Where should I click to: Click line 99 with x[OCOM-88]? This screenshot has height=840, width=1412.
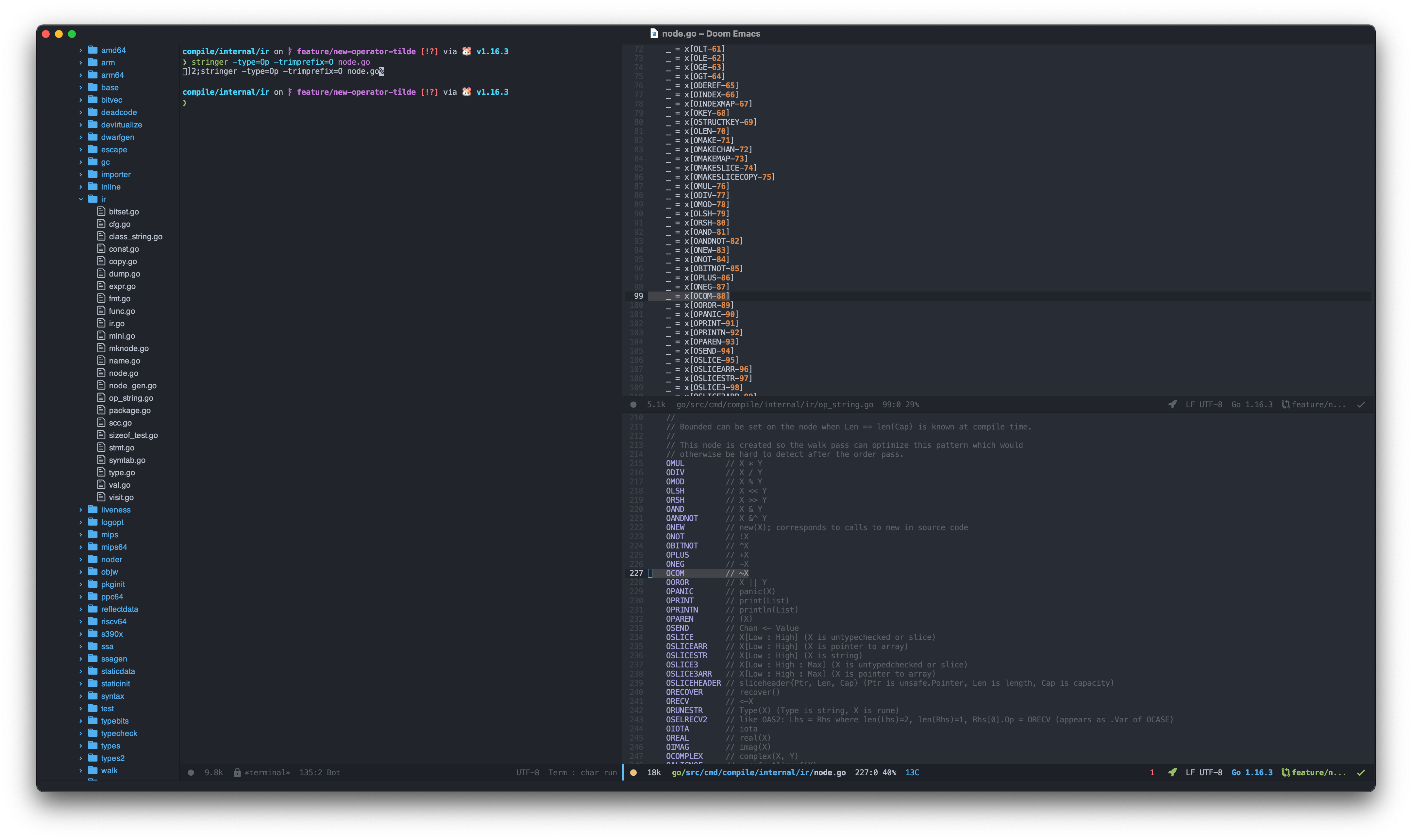698,296
